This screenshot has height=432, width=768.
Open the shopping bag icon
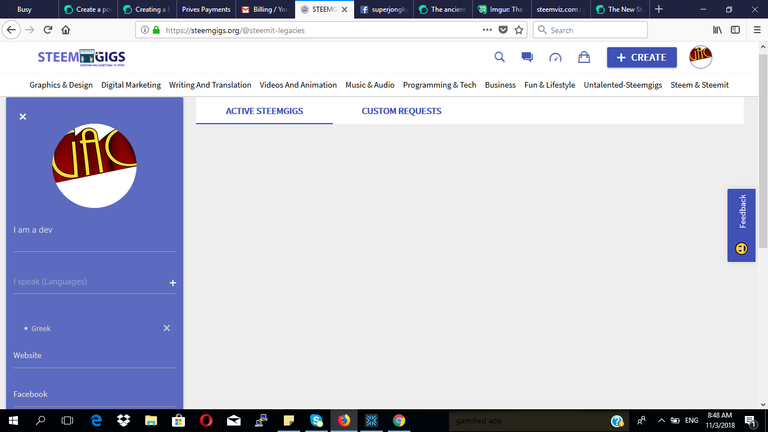point(584,57)
